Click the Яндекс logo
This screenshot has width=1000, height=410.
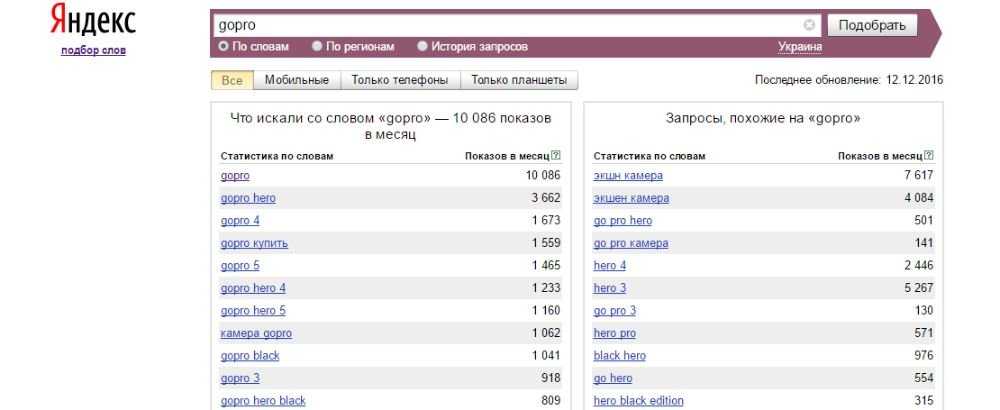[x=93, y=21]
